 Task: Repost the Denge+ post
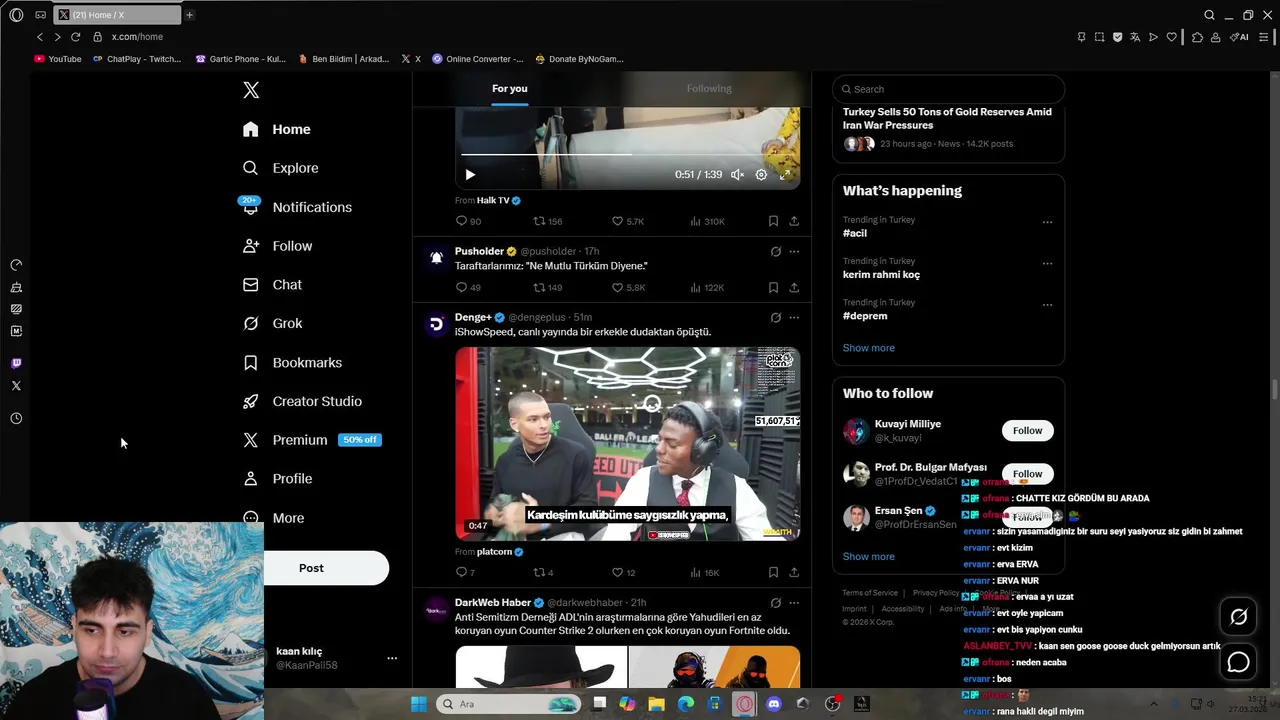coord(543,573)
